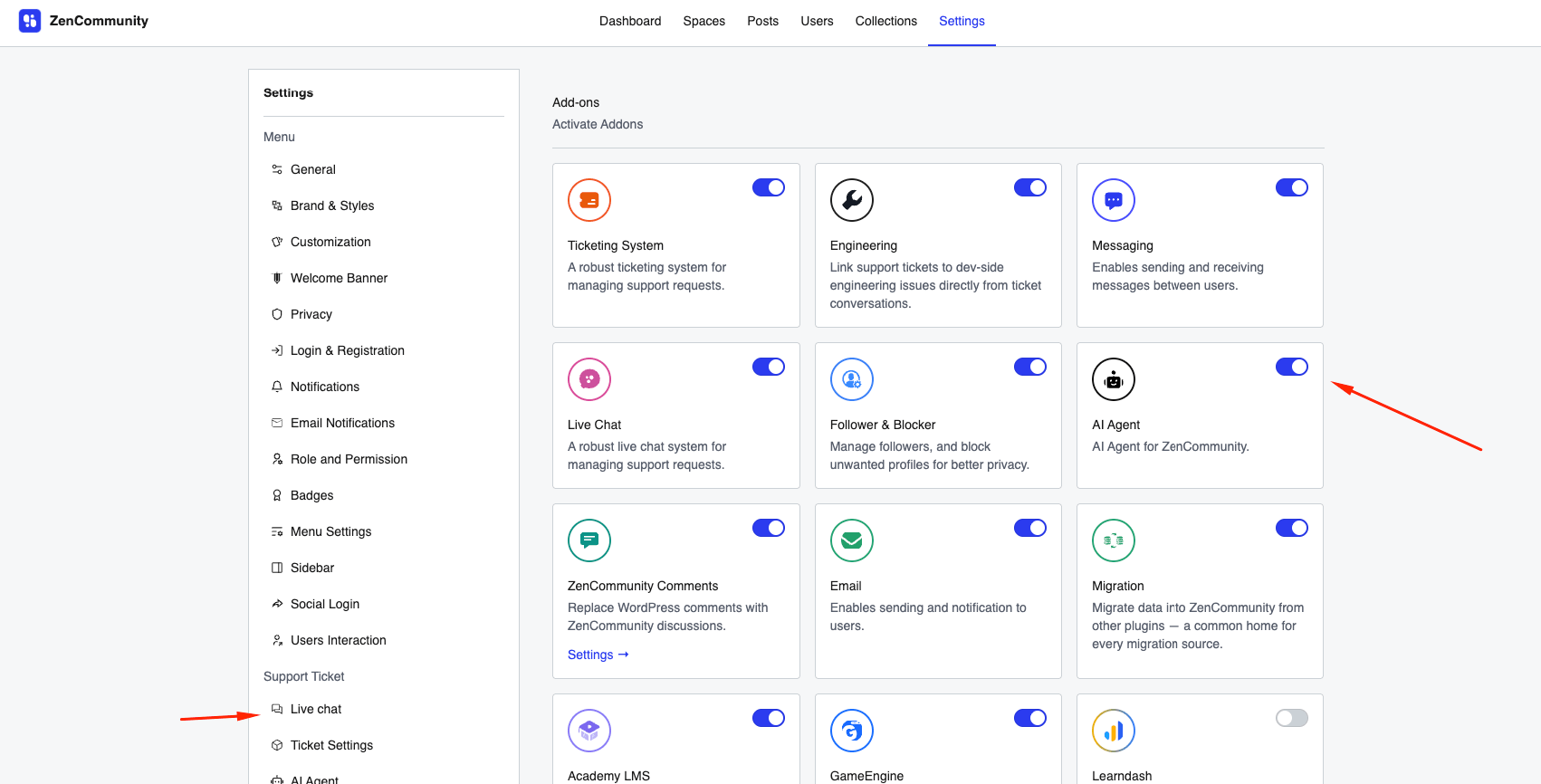Screen dimensions: 1541x784
Task: Turn off ZenCommunity Comments toggle
Action: pos(769,528)
